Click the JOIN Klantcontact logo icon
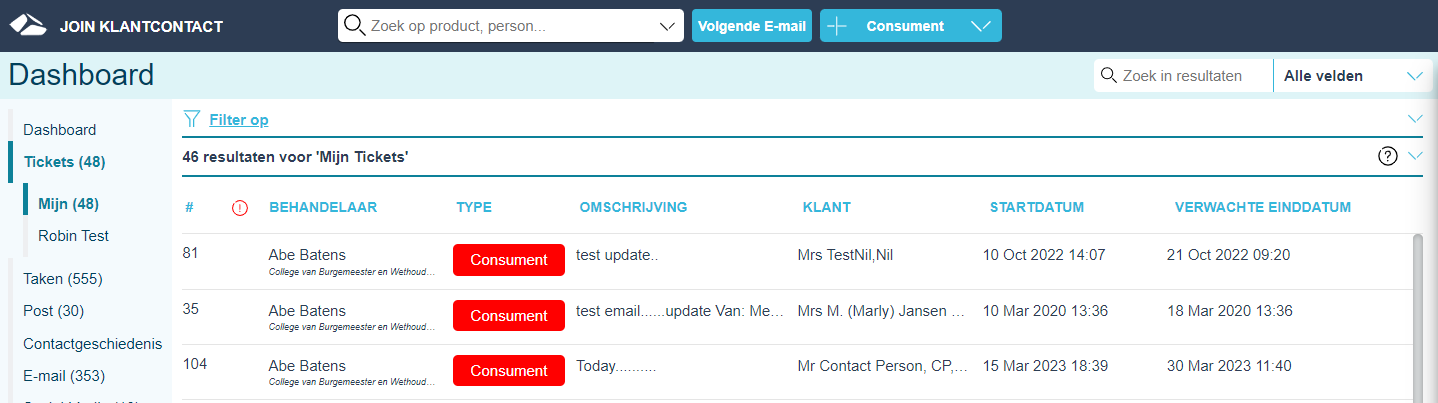Viewport: 1438px width, 403px height. tap(28, 25)
